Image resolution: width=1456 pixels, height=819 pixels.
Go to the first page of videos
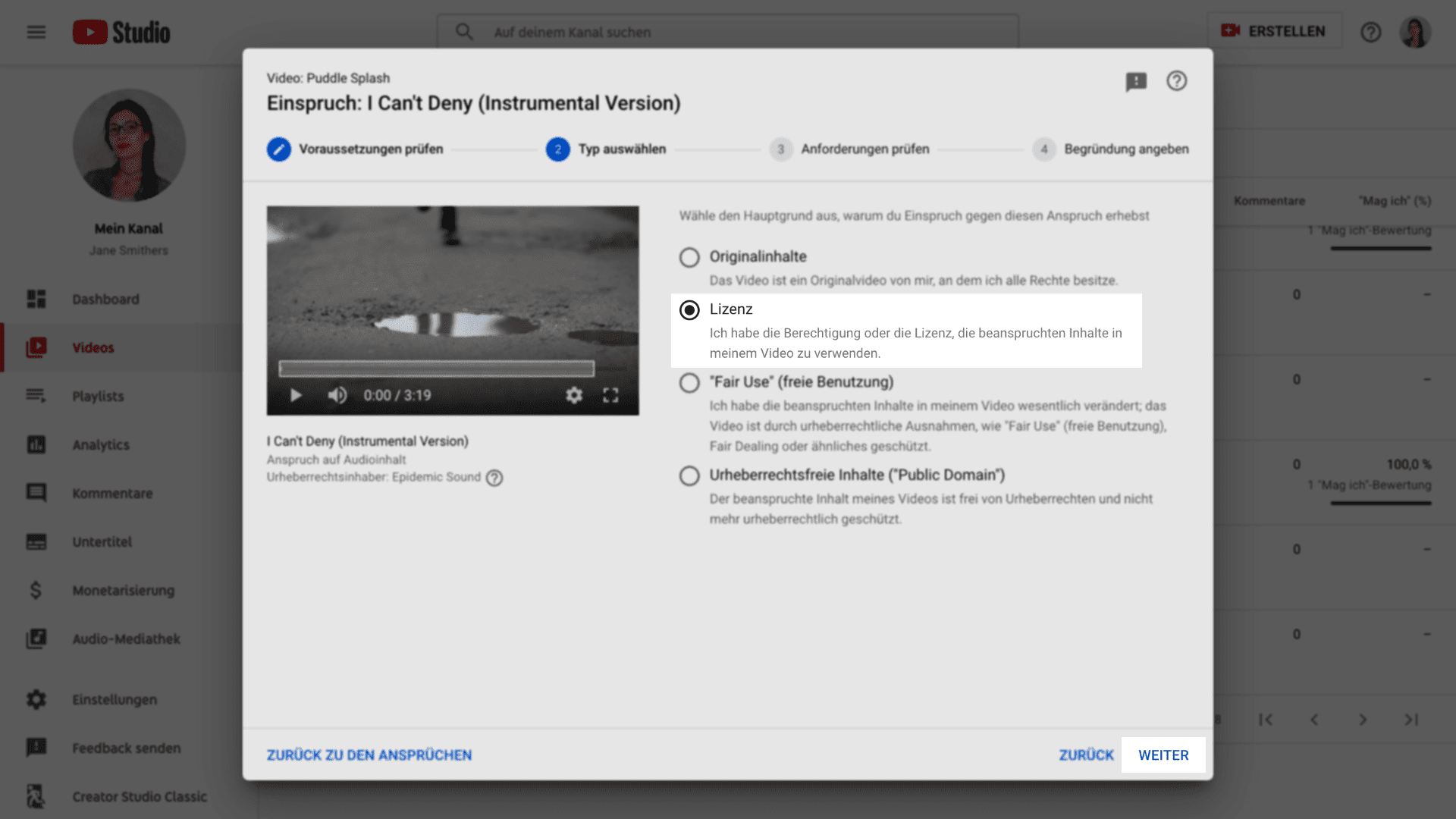[x=1266, y=720]
